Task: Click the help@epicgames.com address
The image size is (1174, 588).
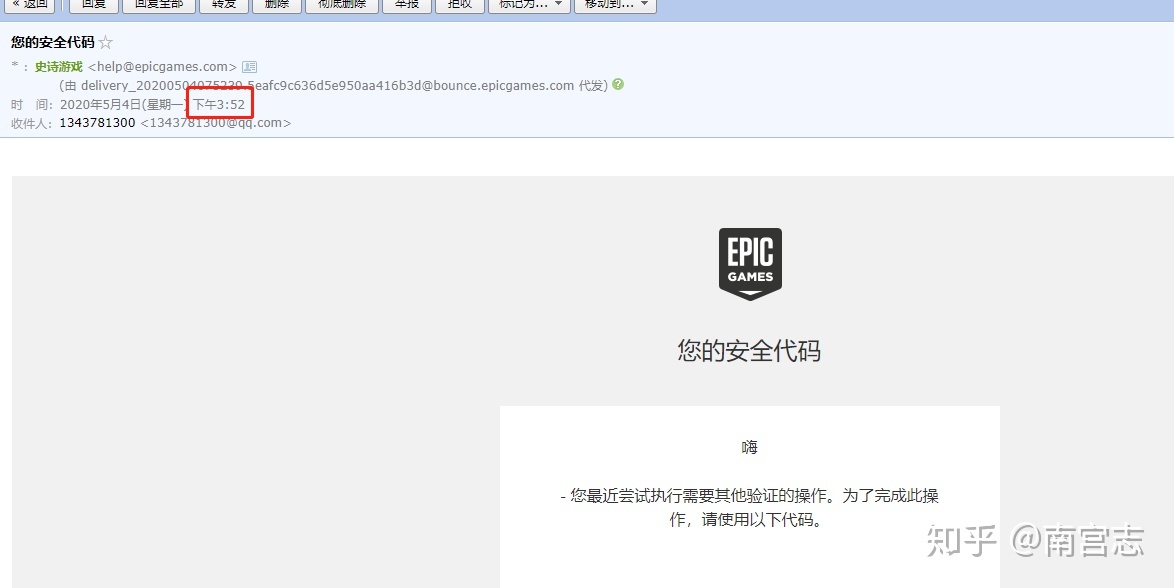Action: pyautogui.click(x=162, y=67)
